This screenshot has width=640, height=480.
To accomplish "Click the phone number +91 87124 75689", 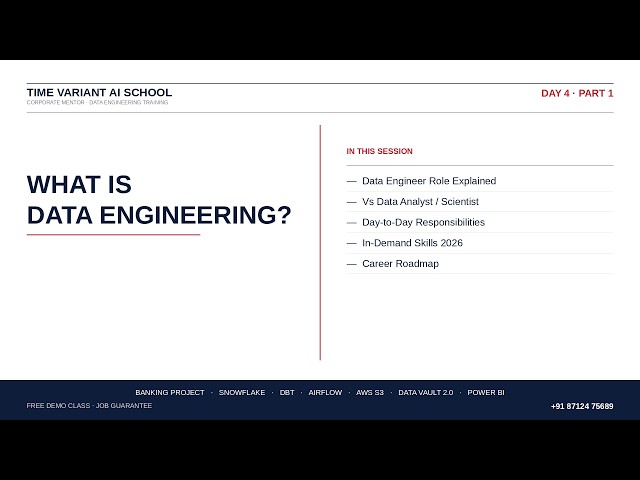I will pos(582,406).
